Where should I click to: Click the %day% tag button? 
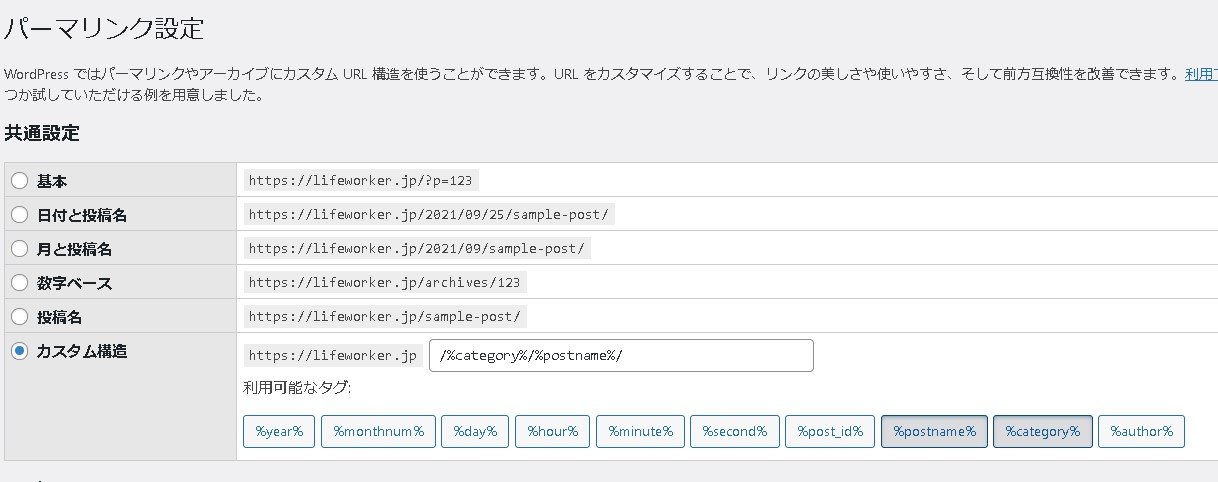click(x=475, y=432)
